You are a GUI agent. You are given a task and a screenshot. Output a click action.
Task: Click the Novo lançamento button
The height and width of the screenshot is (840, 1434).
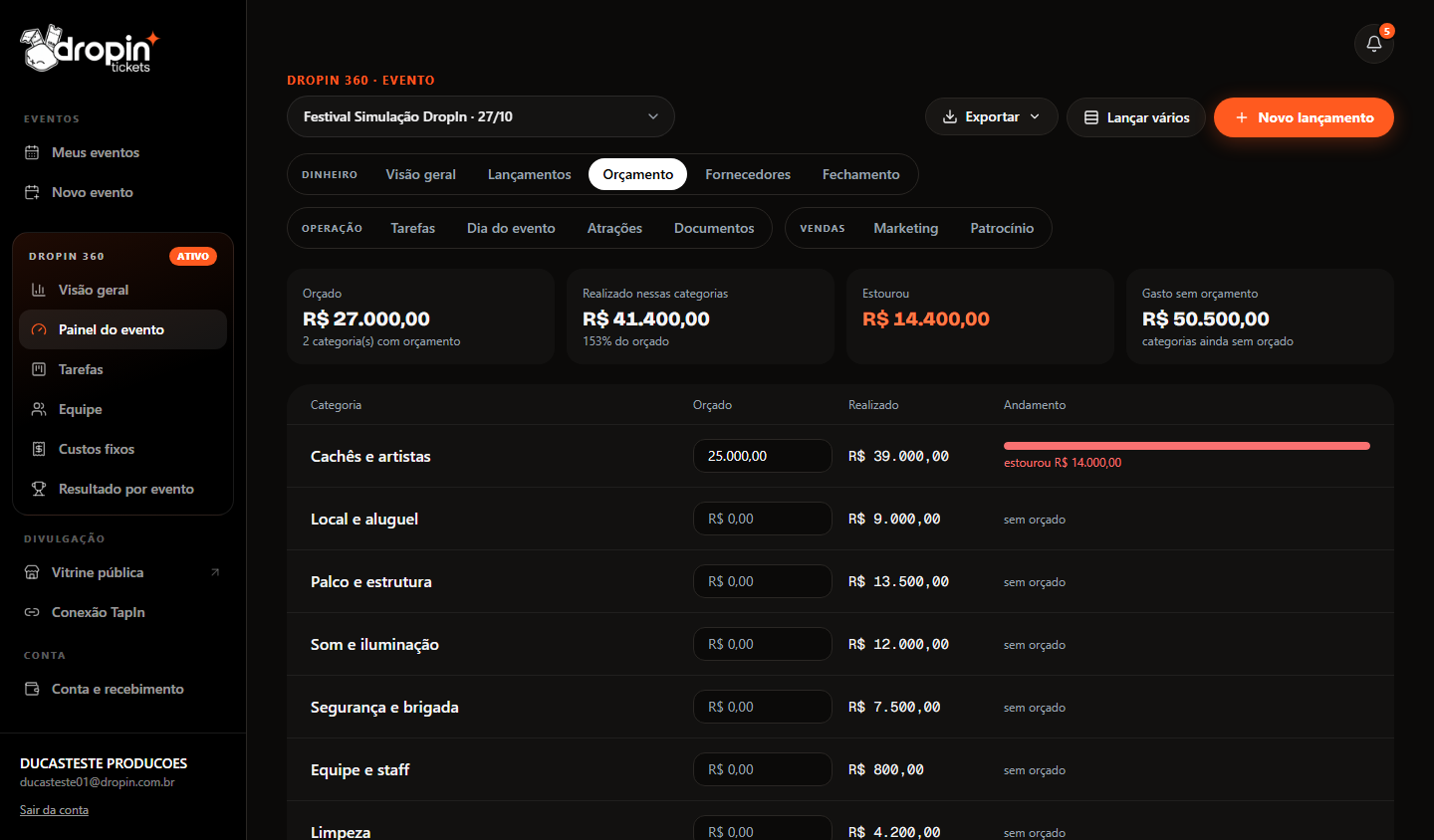pos(1304,117)
